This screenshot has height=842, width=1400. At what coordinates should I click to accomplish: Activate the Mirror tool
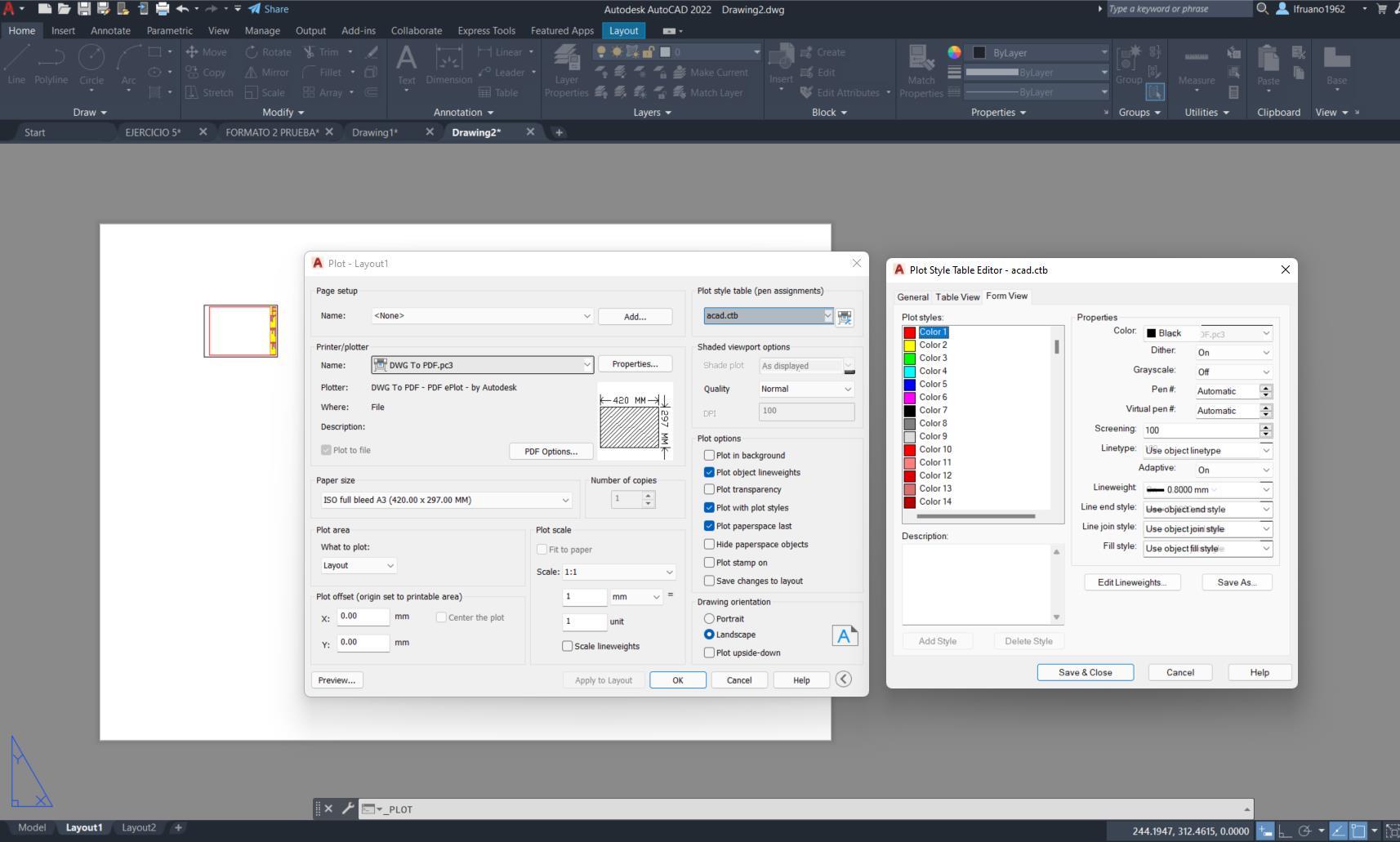coord(266,73)
